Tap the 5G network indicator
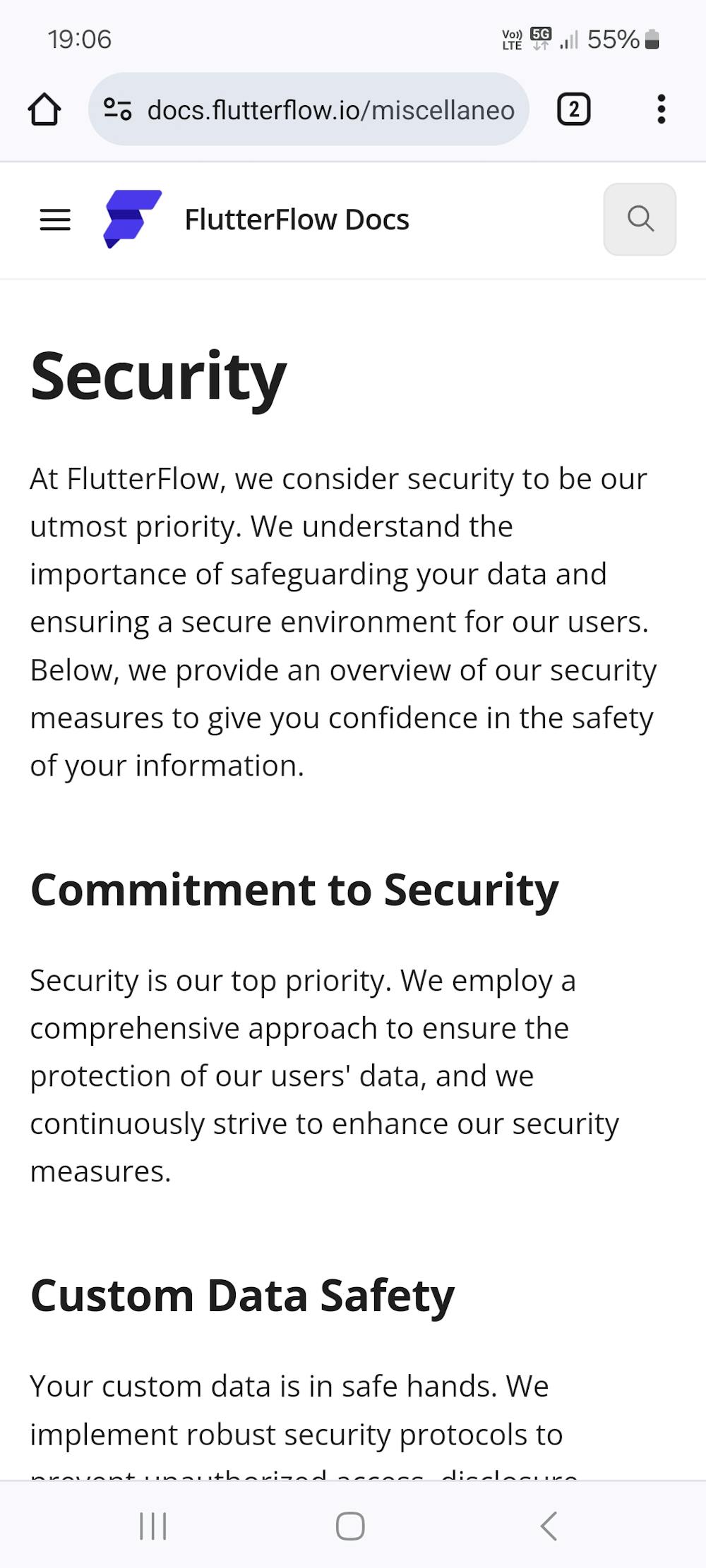The image size is (706, 1568). coord(541,39)
